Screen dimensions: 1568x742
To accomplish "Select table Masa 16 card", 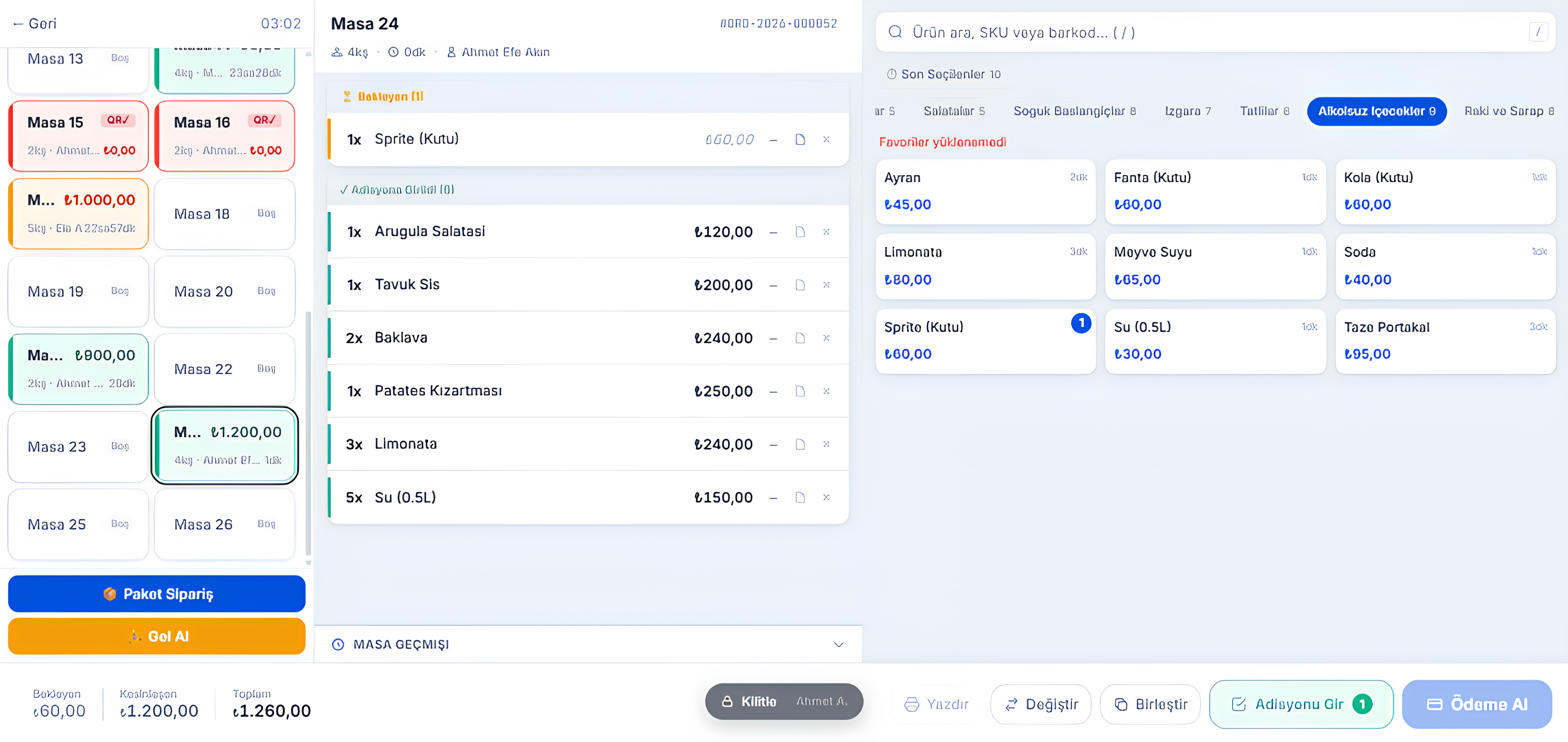I will (x=225, y=136).
